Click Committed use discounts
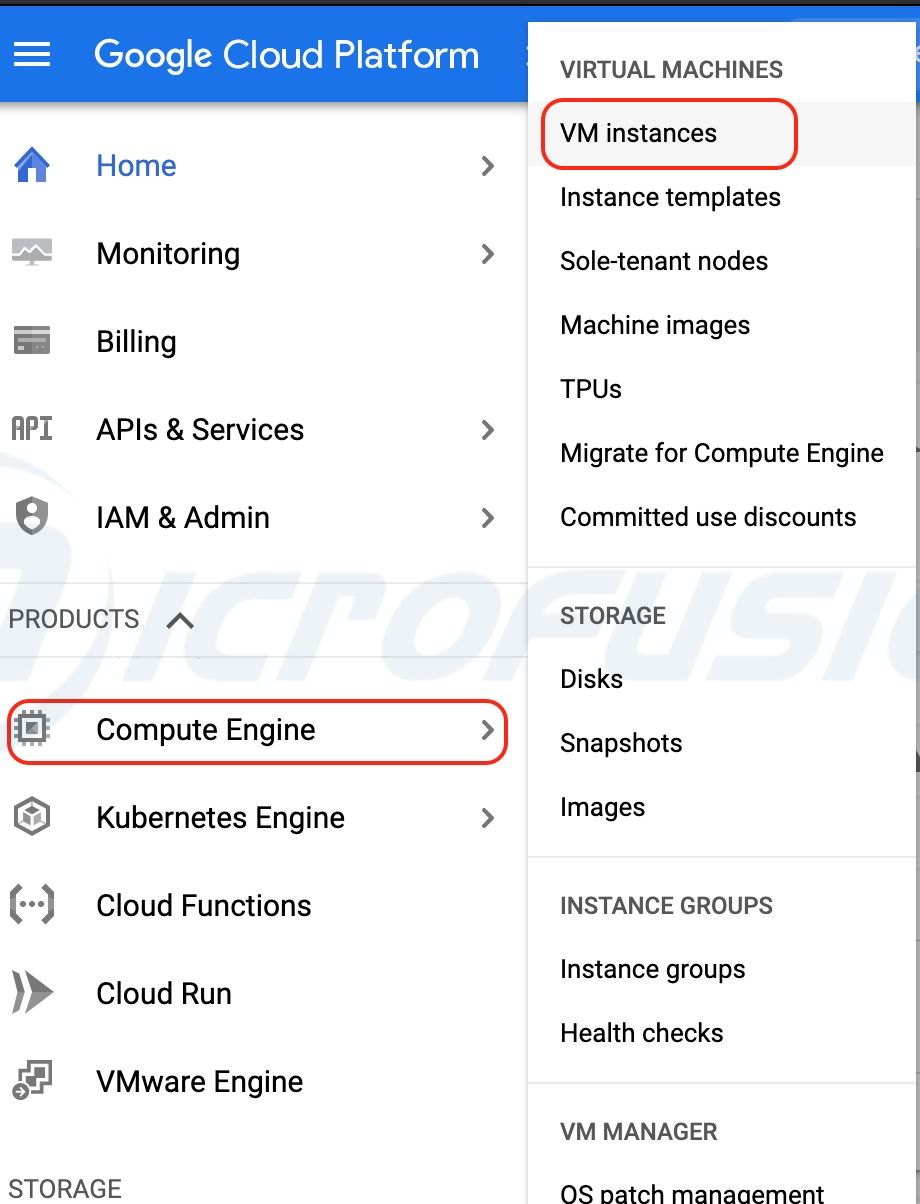 pyautogui.click(x=708, y=517)
